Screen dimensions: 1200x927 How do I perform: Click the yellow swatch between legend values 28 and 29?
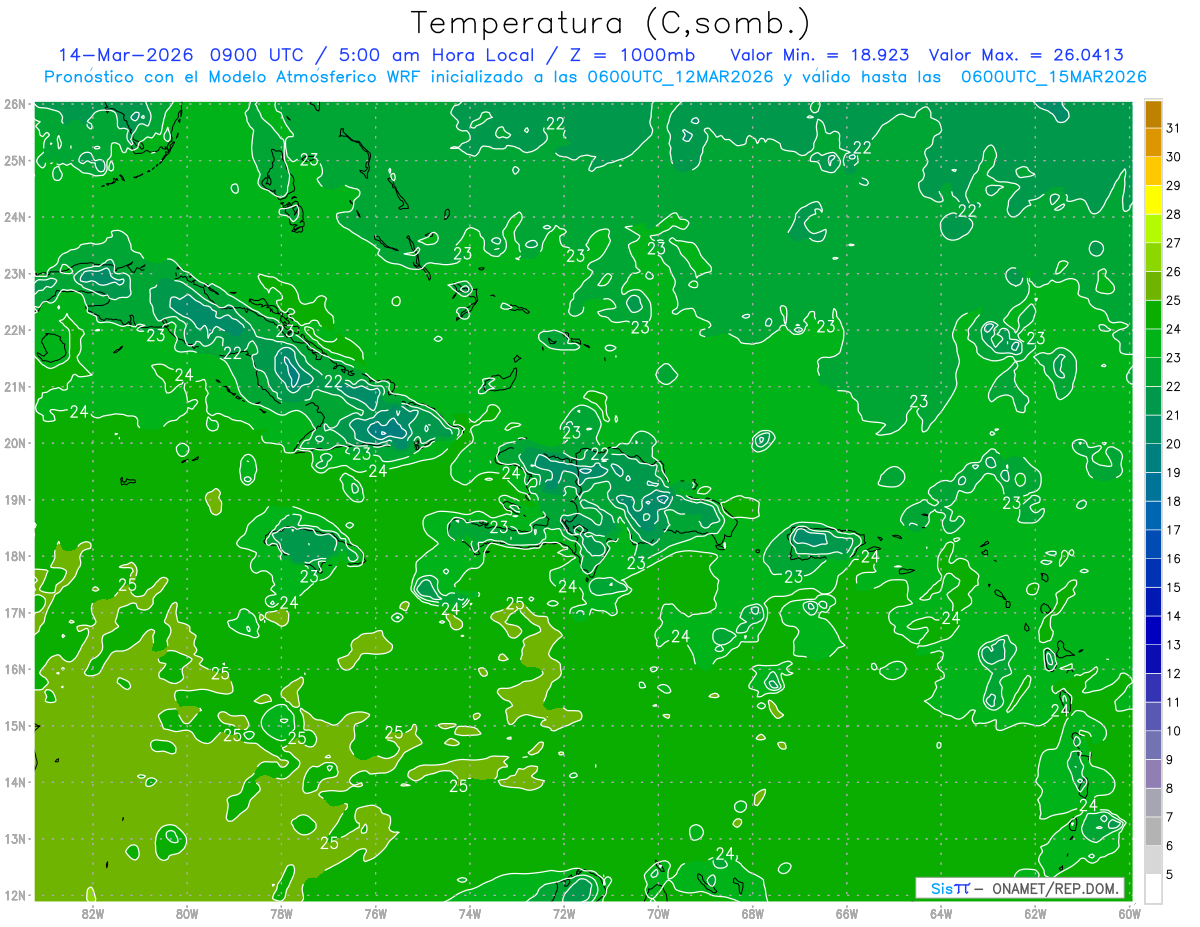click(x=1153, y=200)
